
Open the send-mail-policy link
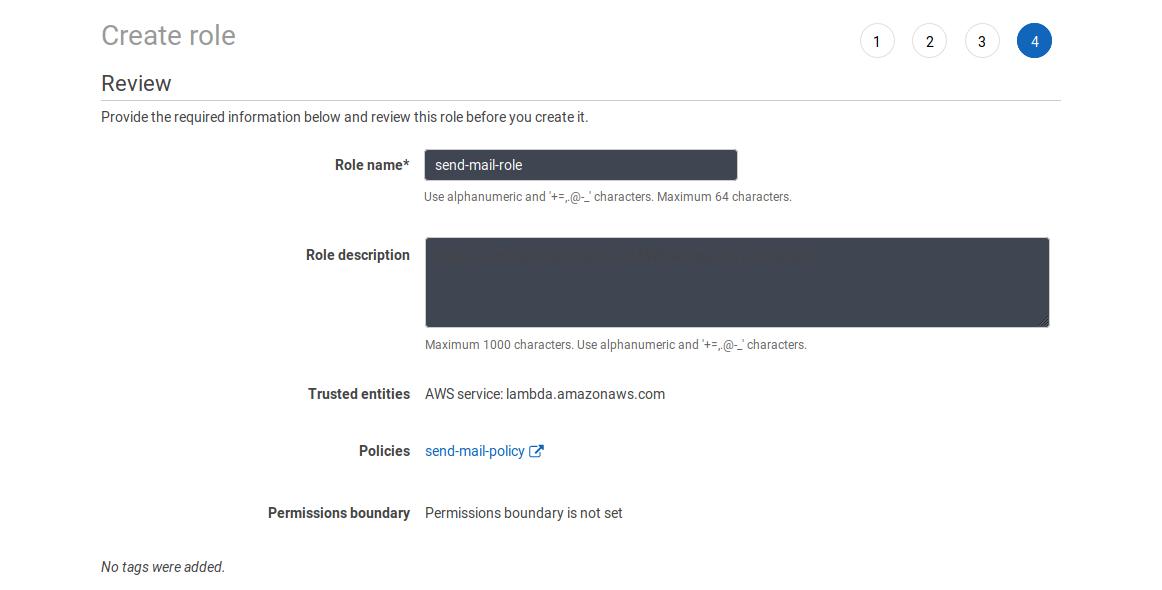(x=474, y=451)
